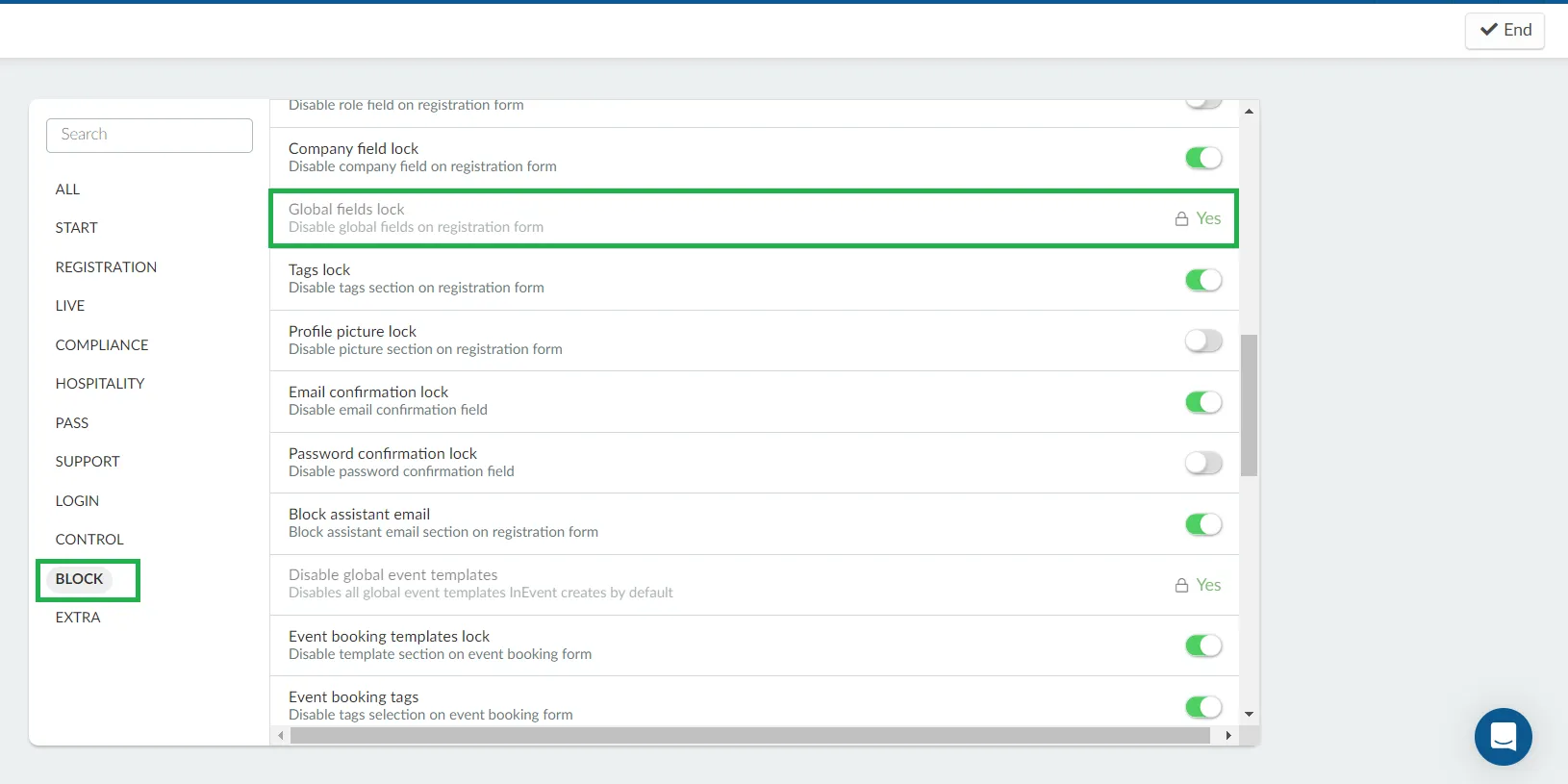Click the End button
This screenshot has width=1568, height=784.
[1505, 30]
